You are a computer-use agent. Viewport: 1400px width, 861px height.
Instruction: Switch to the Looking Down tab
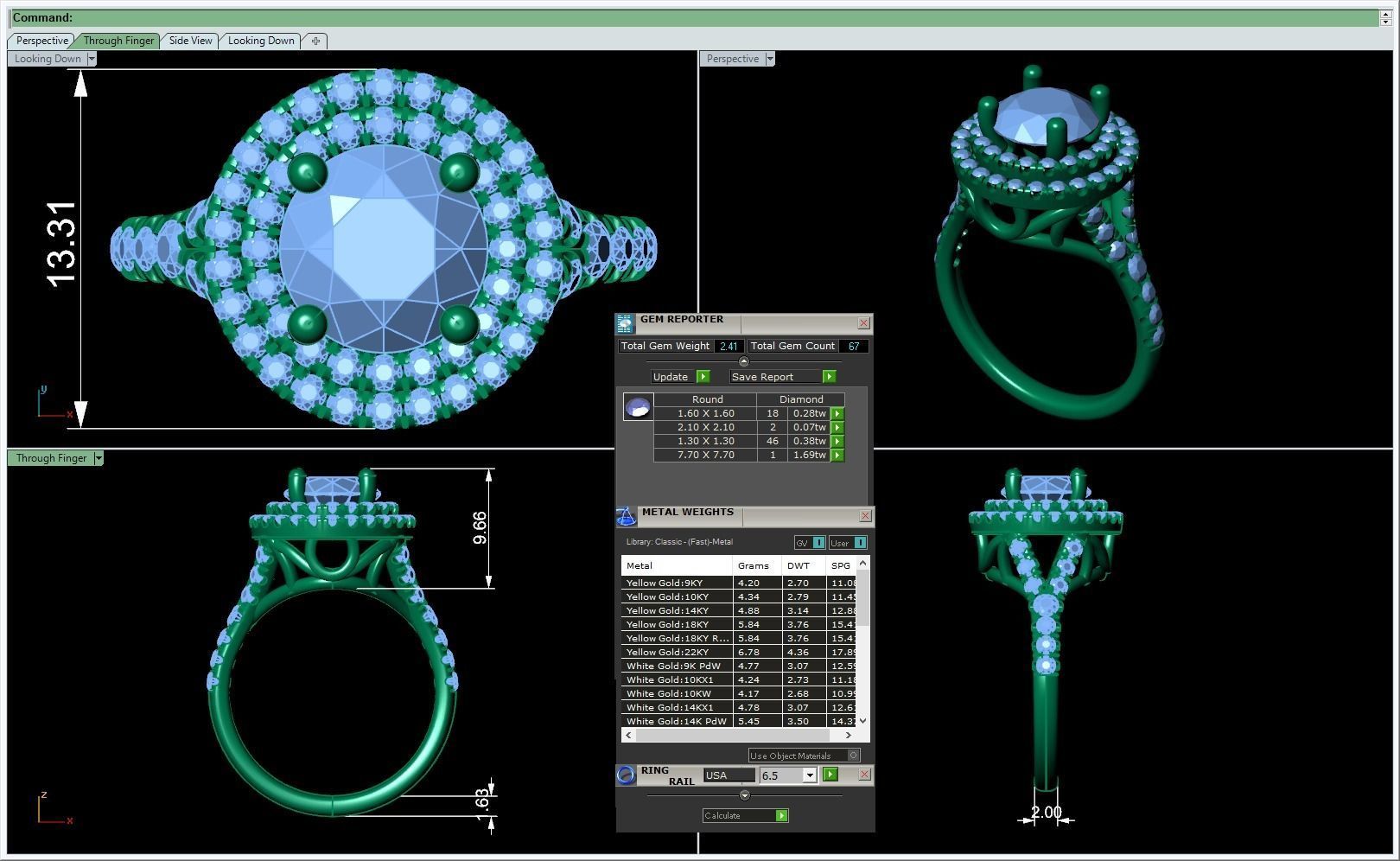pos(261,41)
